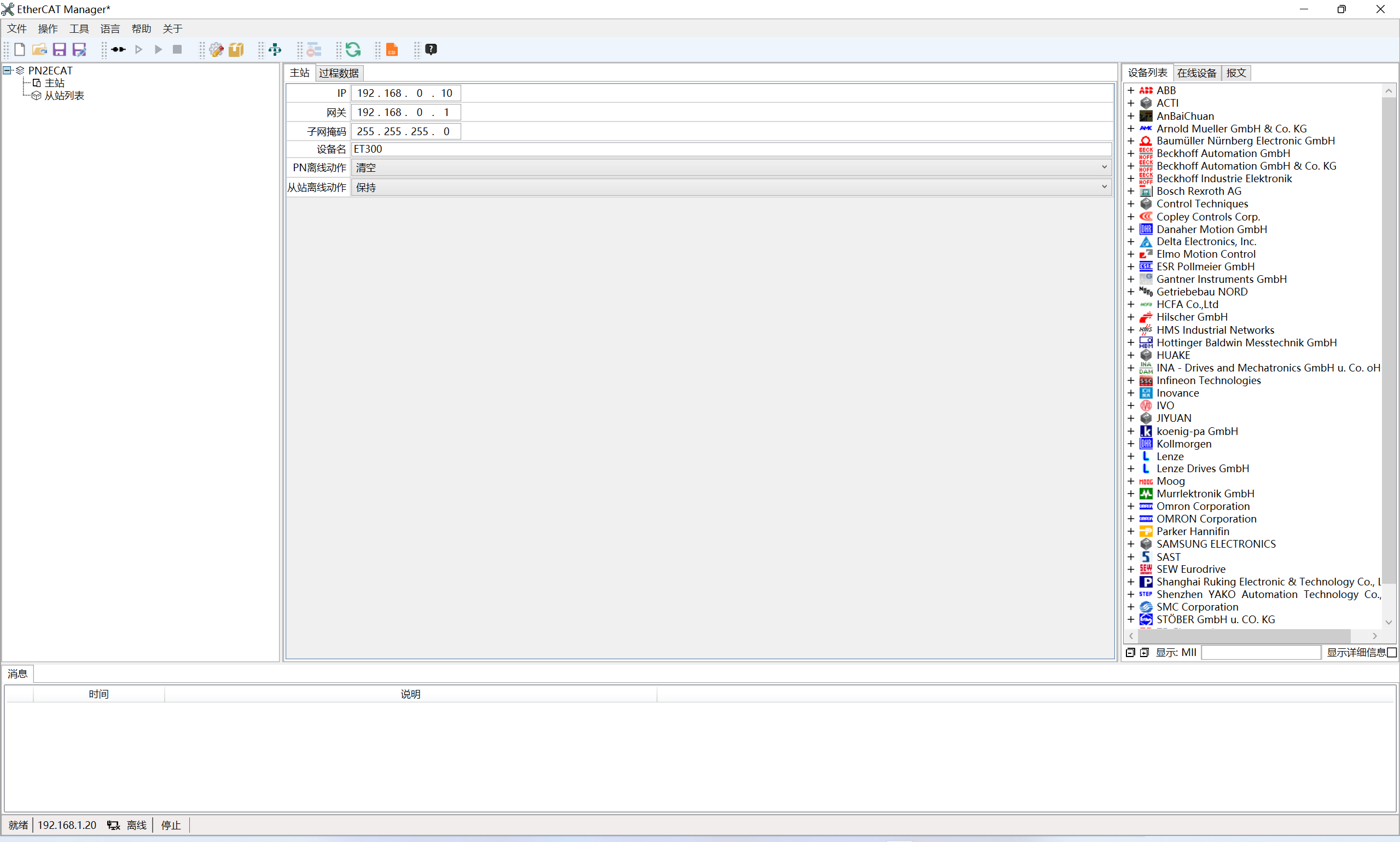Expand the Lenze Drives GmbH node
The width and height of the screenshot is (1400, 842).
tap(1130, 469)
